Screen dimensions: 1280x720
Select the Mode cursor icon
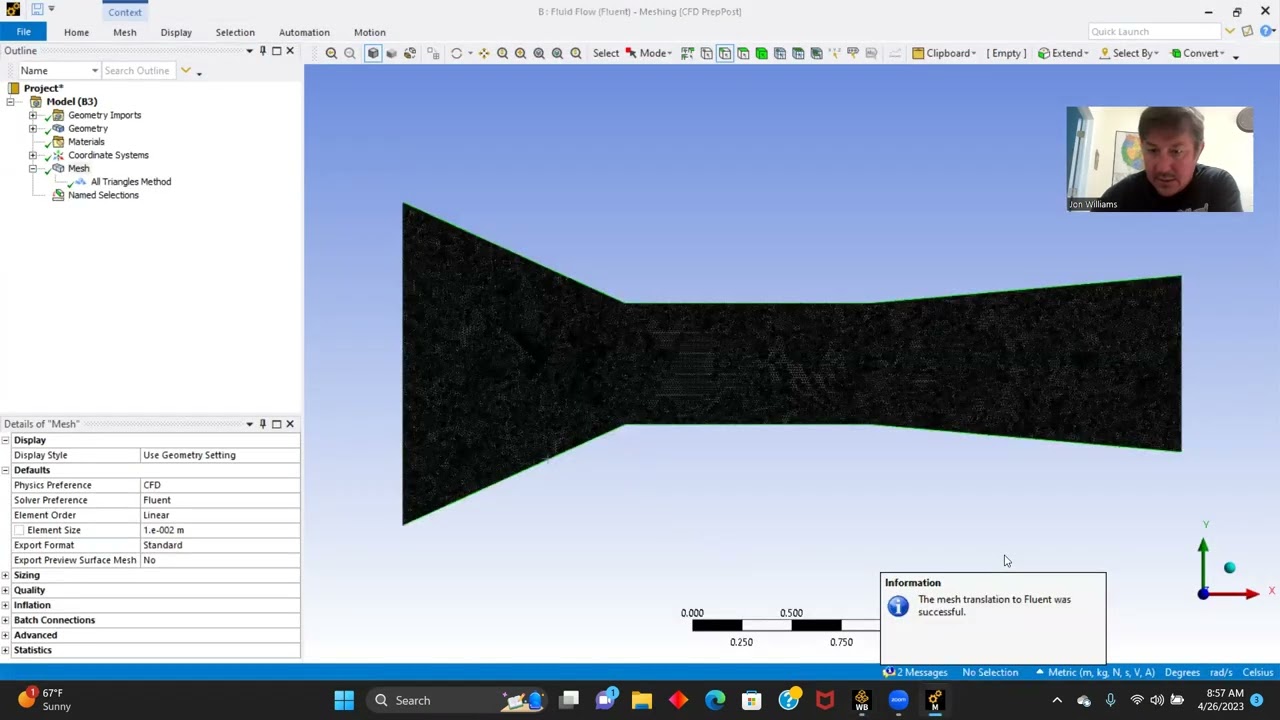(630, 53)
